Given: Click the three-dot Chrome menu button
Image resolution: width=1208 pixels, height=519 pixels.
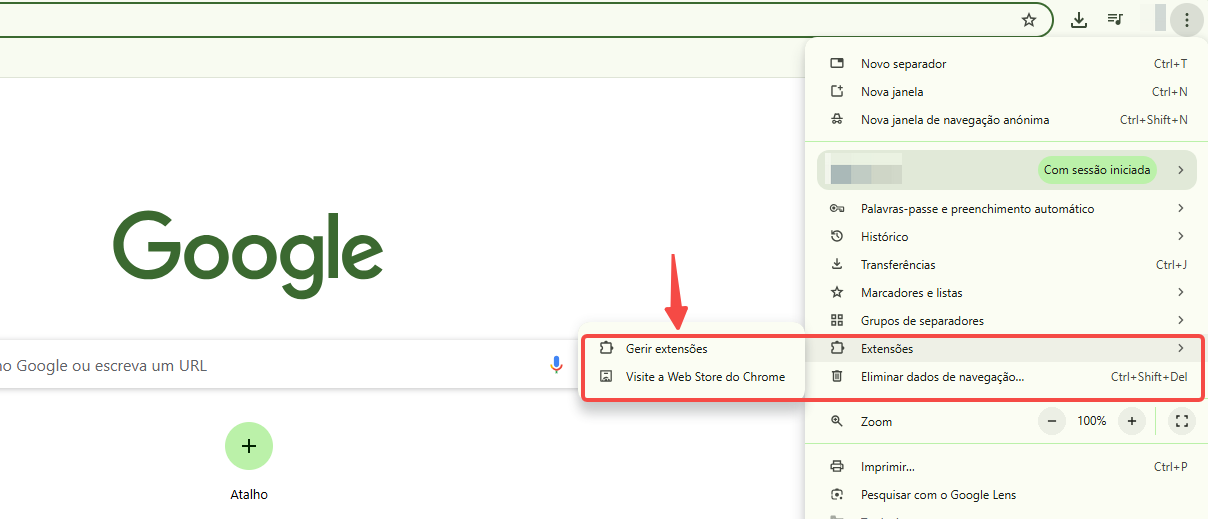Looking at the screenshot, I should click(x=1185, y=20).
